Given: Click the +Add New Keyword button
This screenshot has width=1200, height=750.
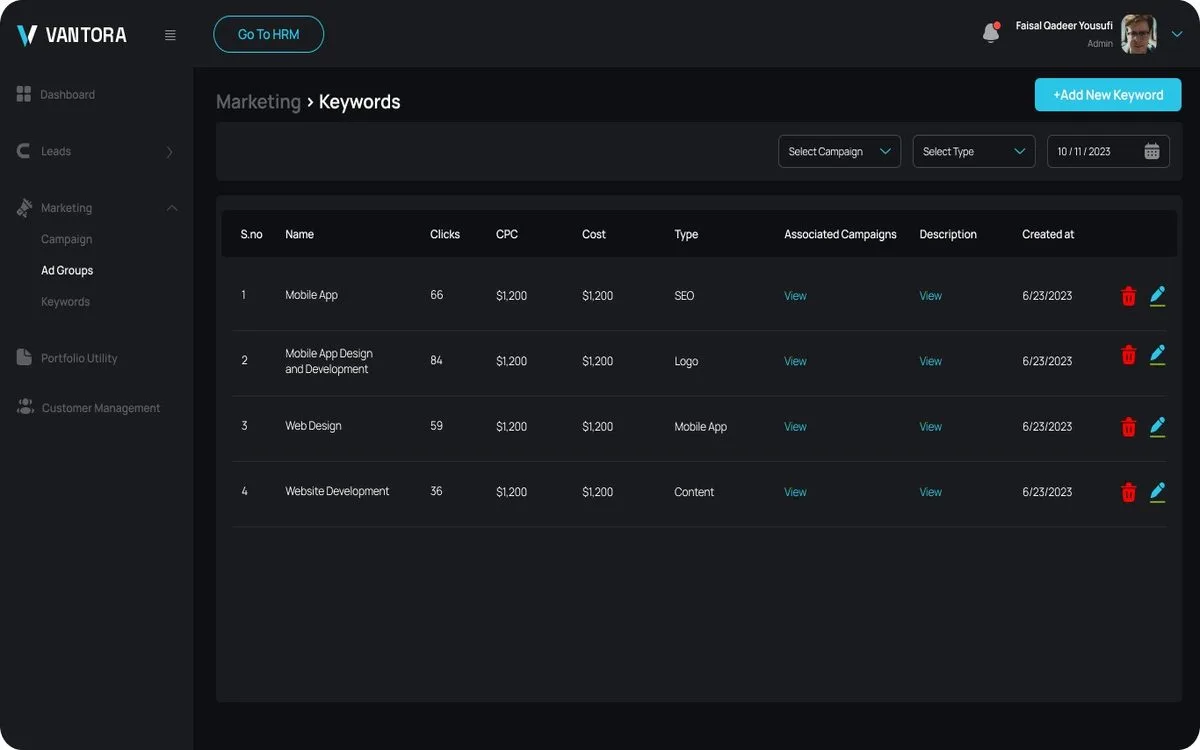Looking at the screenshot, I should [x=1108, y=95].
